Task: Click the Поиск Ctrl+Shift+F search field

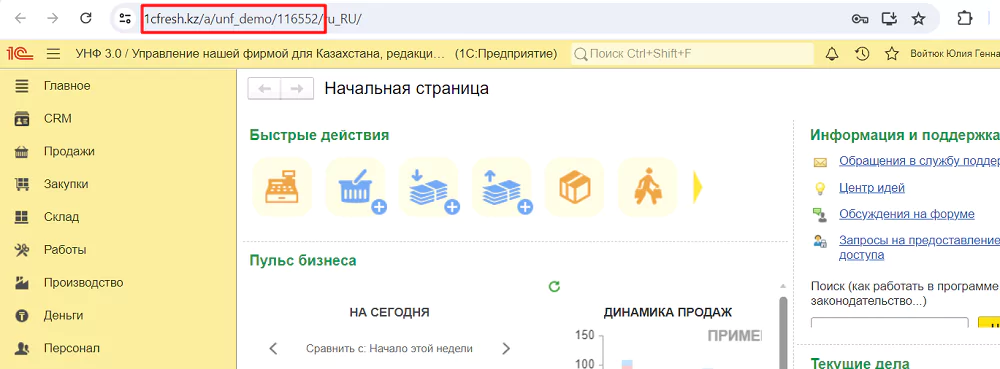Action: (x=692, y=54)
